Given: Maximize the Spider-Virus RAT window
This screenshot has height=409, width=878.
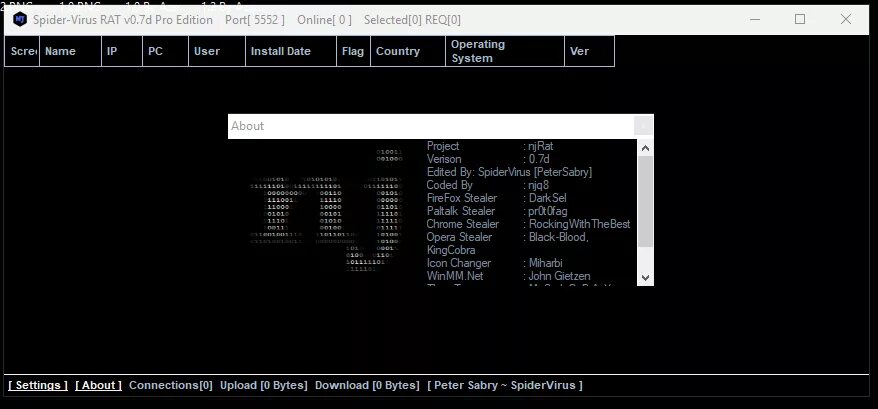Looking at the screenshot, I should tap(800, 20).
